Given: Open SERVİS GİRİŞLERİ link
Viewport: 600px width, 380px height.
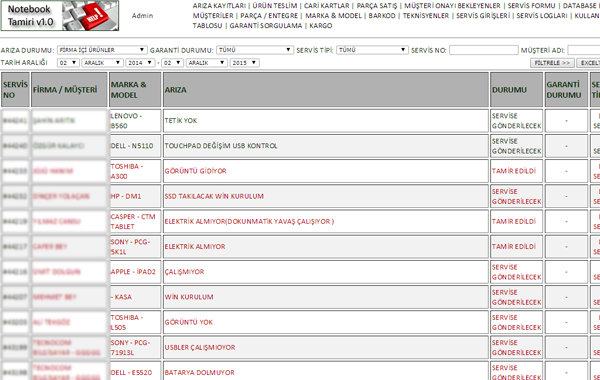Looking at the screenshot, I should pyautogui.click(x=483, y=16).
